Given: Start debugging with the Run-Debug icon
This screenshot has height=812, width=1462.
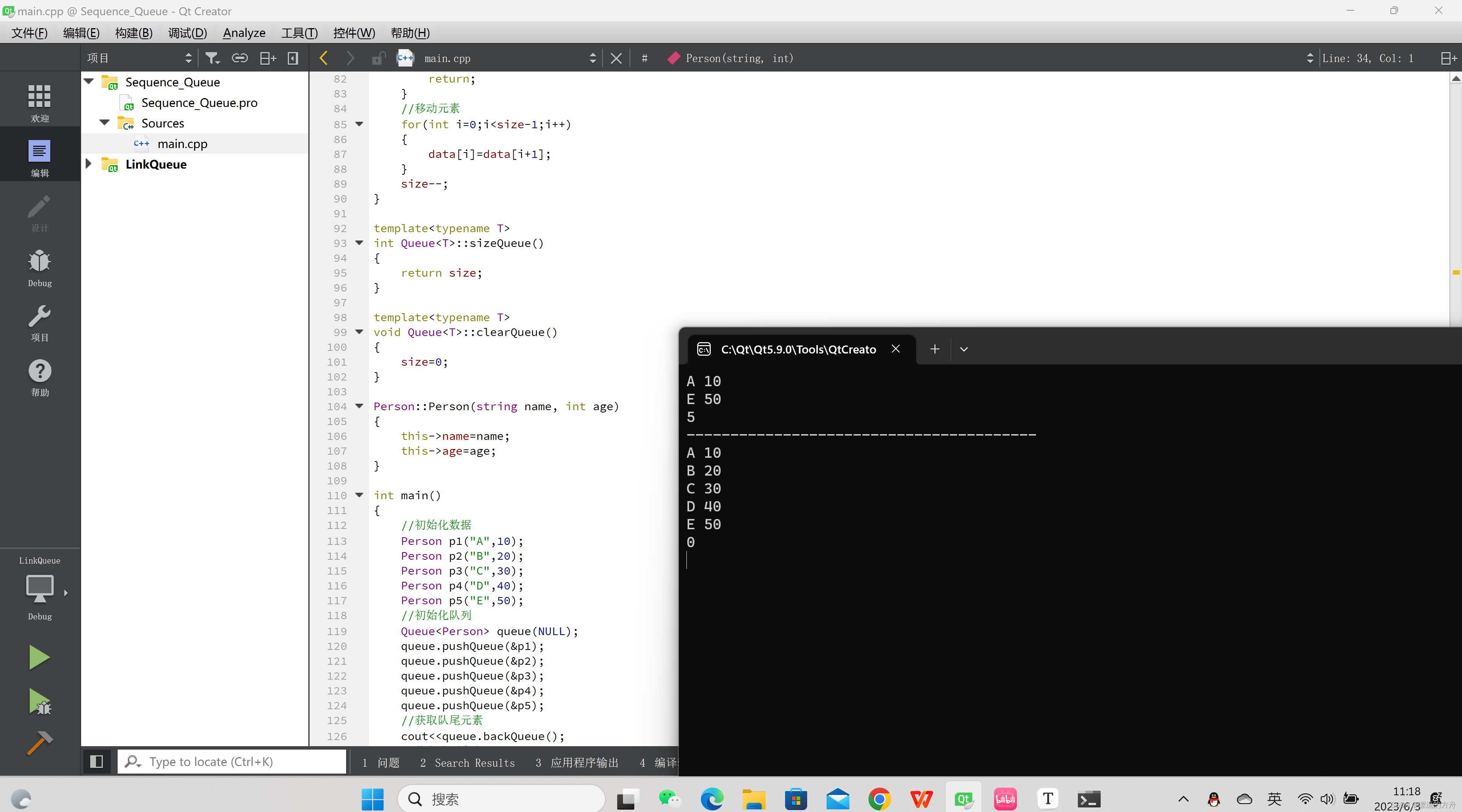Looking at the screenshot, I should click(x=39, y=701).
